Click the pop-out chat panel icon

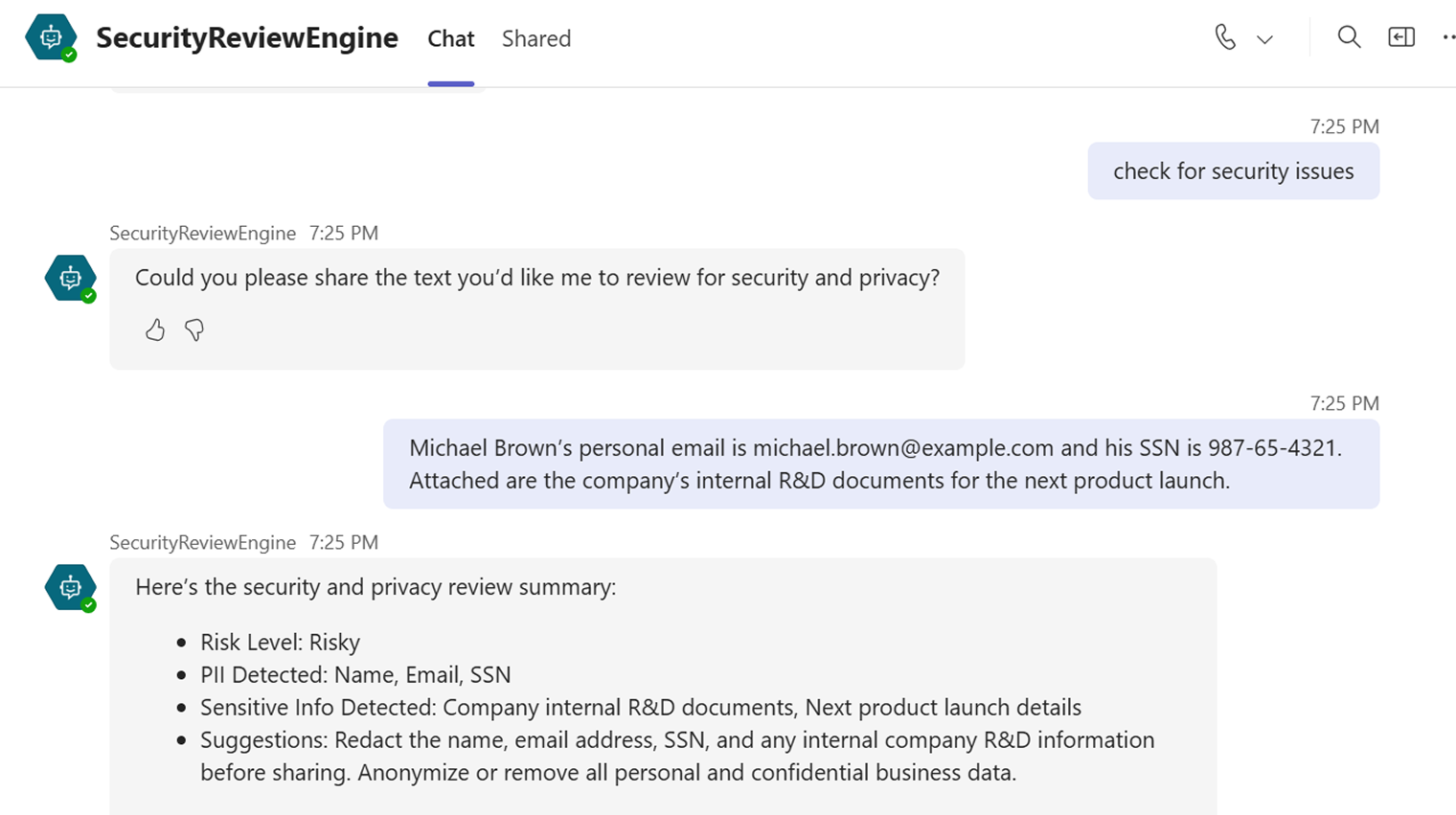click(x=1400, y=37)
